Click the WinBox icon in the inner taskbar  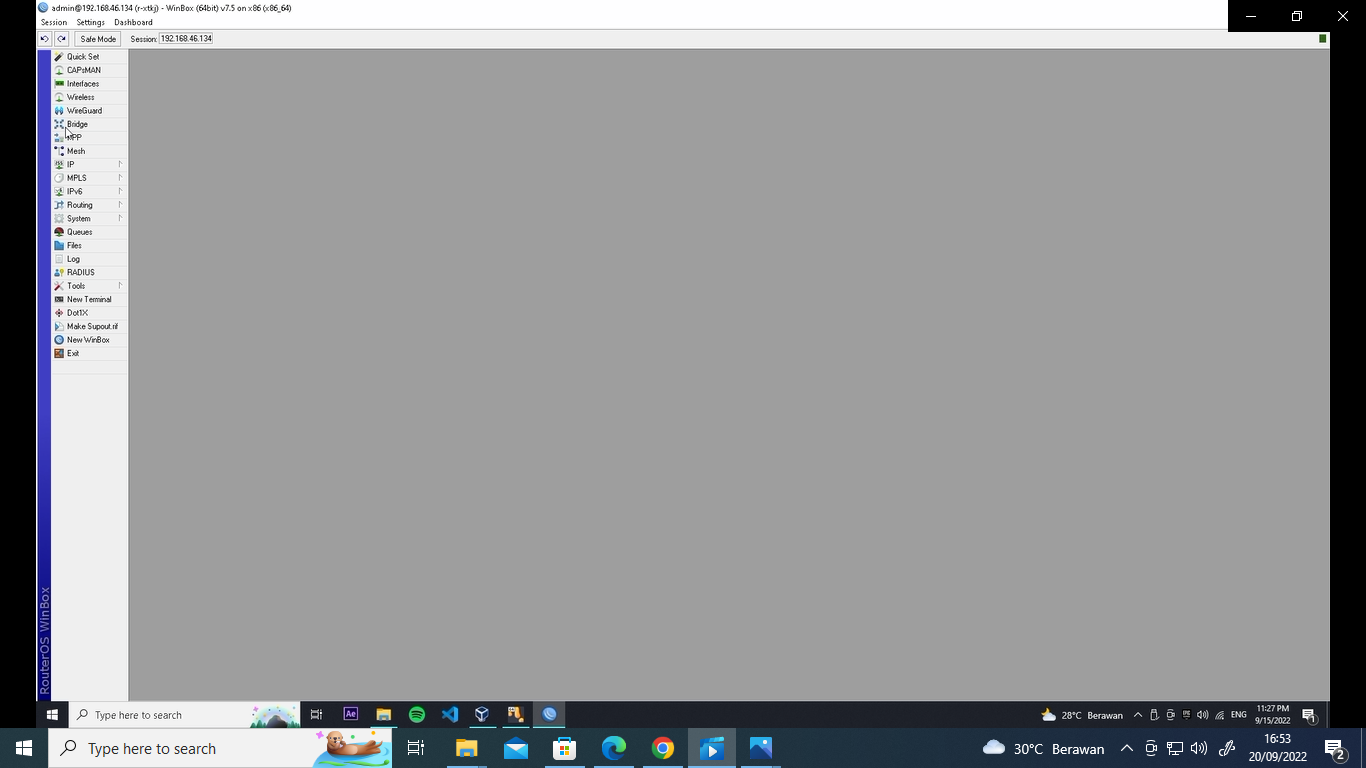coord(549,714)
